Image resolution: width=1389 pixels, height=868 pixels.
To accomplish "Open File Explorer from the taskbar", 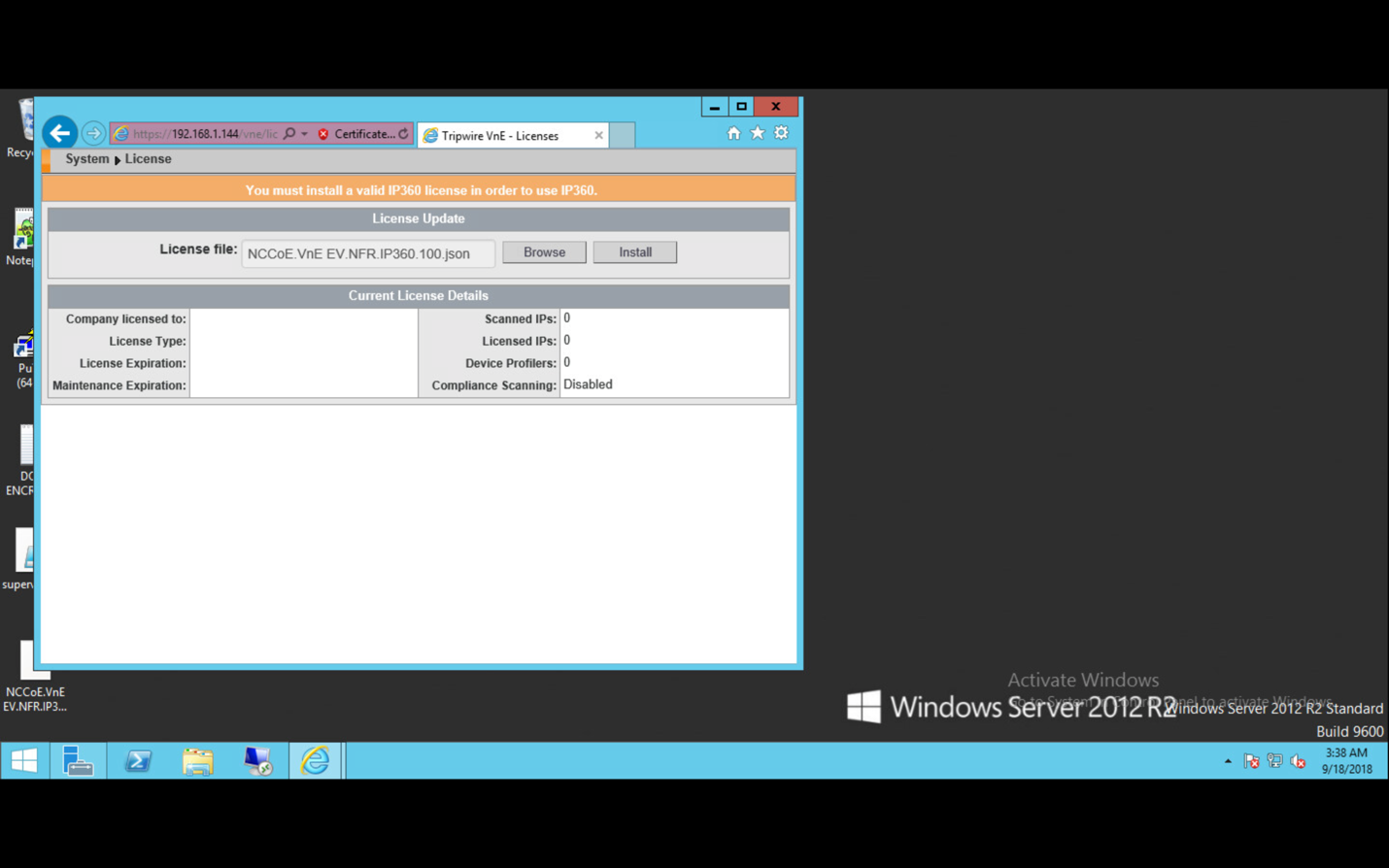I will [198, 761].
